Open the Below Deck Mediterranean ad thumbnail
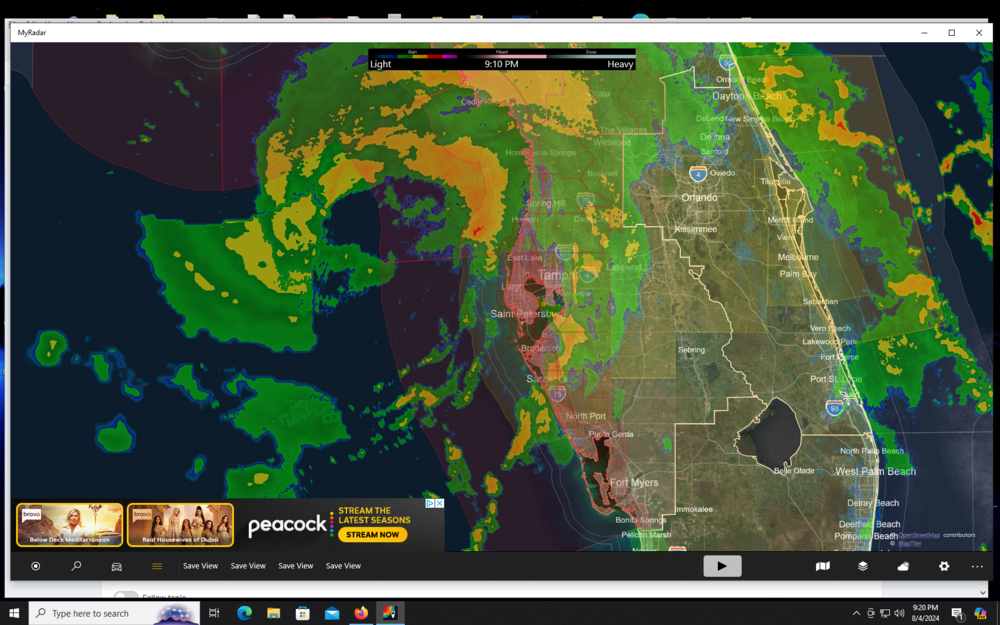 coord(70,525)
